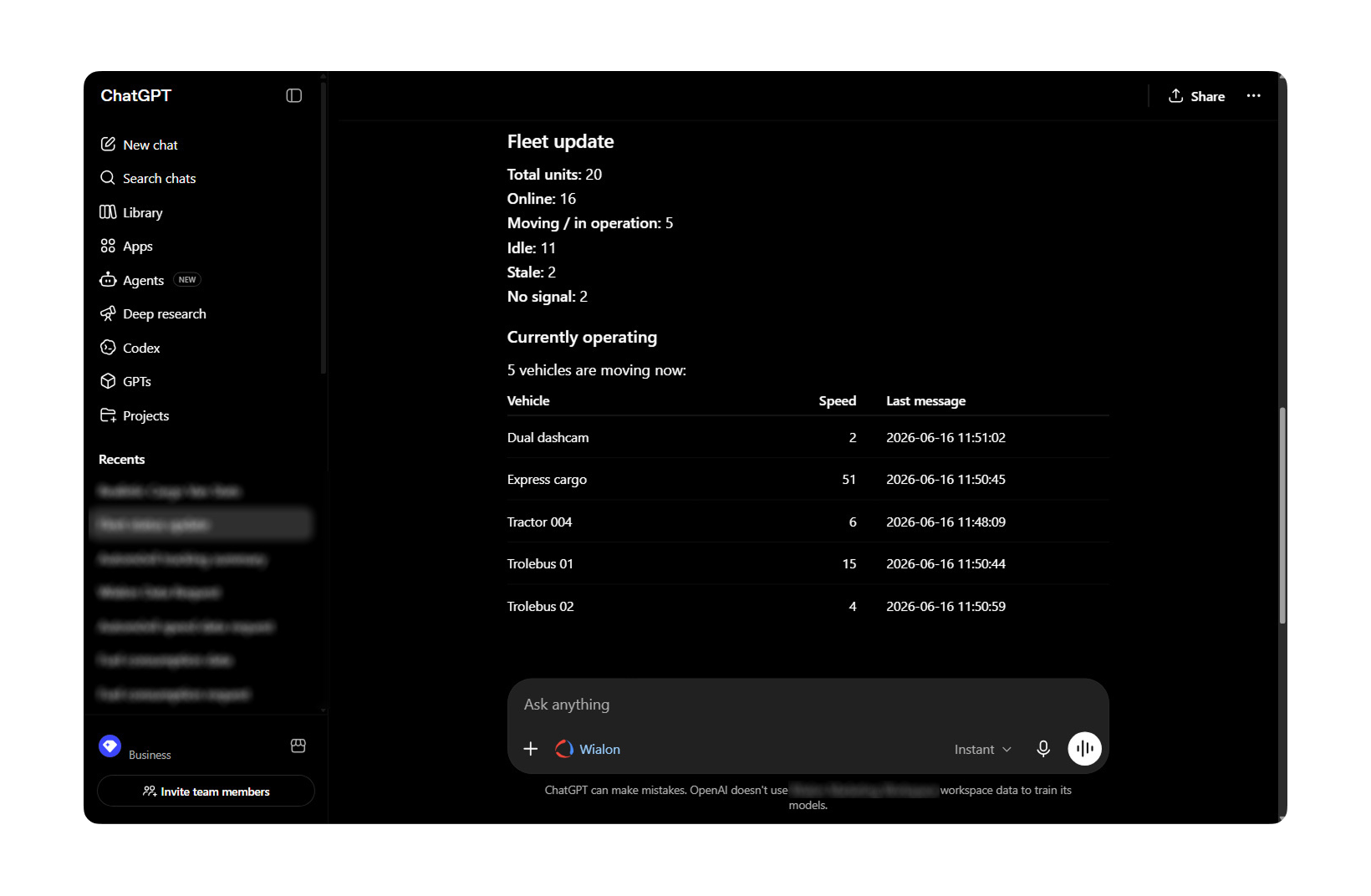Collapse the sidebar with the panel icon
This screenshot has width=1371, height=896.
point(293,96)
